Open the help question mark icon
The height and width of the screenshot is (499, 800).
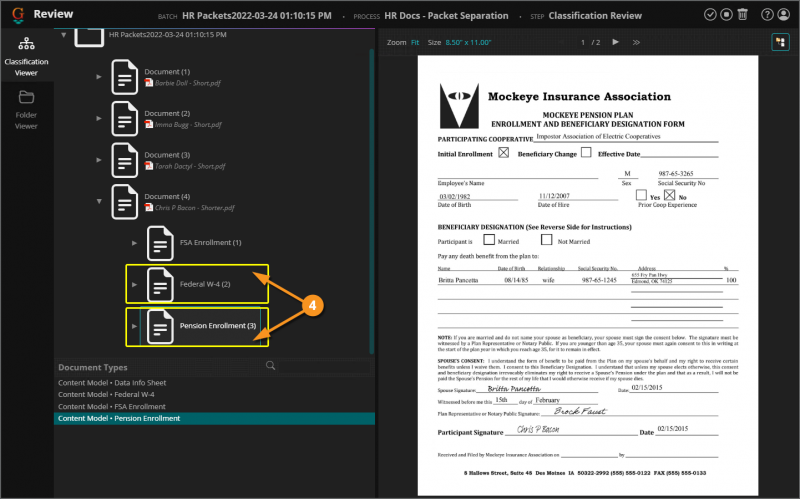767,15
